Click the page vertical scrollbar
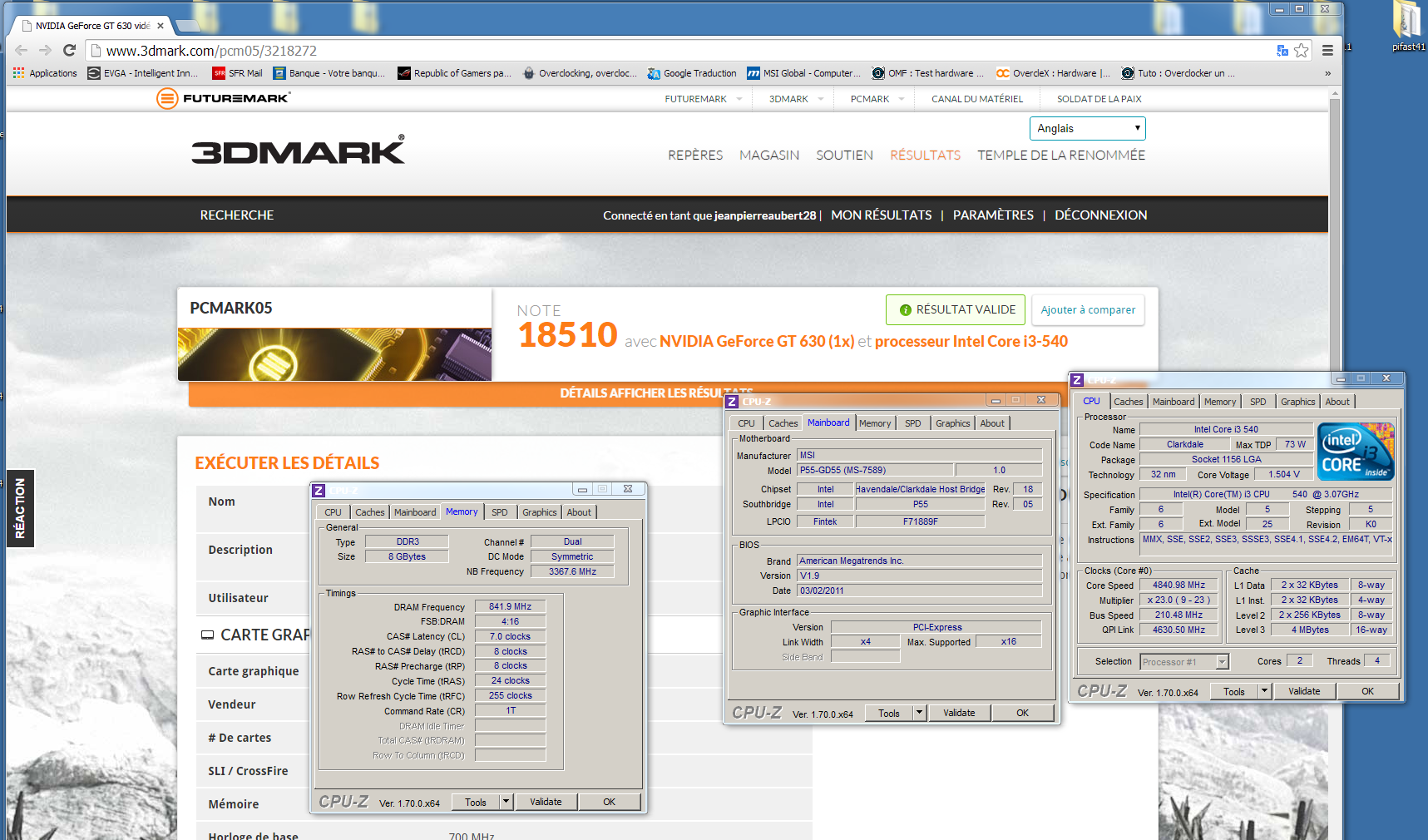1428x840 pixels. 1335,466
